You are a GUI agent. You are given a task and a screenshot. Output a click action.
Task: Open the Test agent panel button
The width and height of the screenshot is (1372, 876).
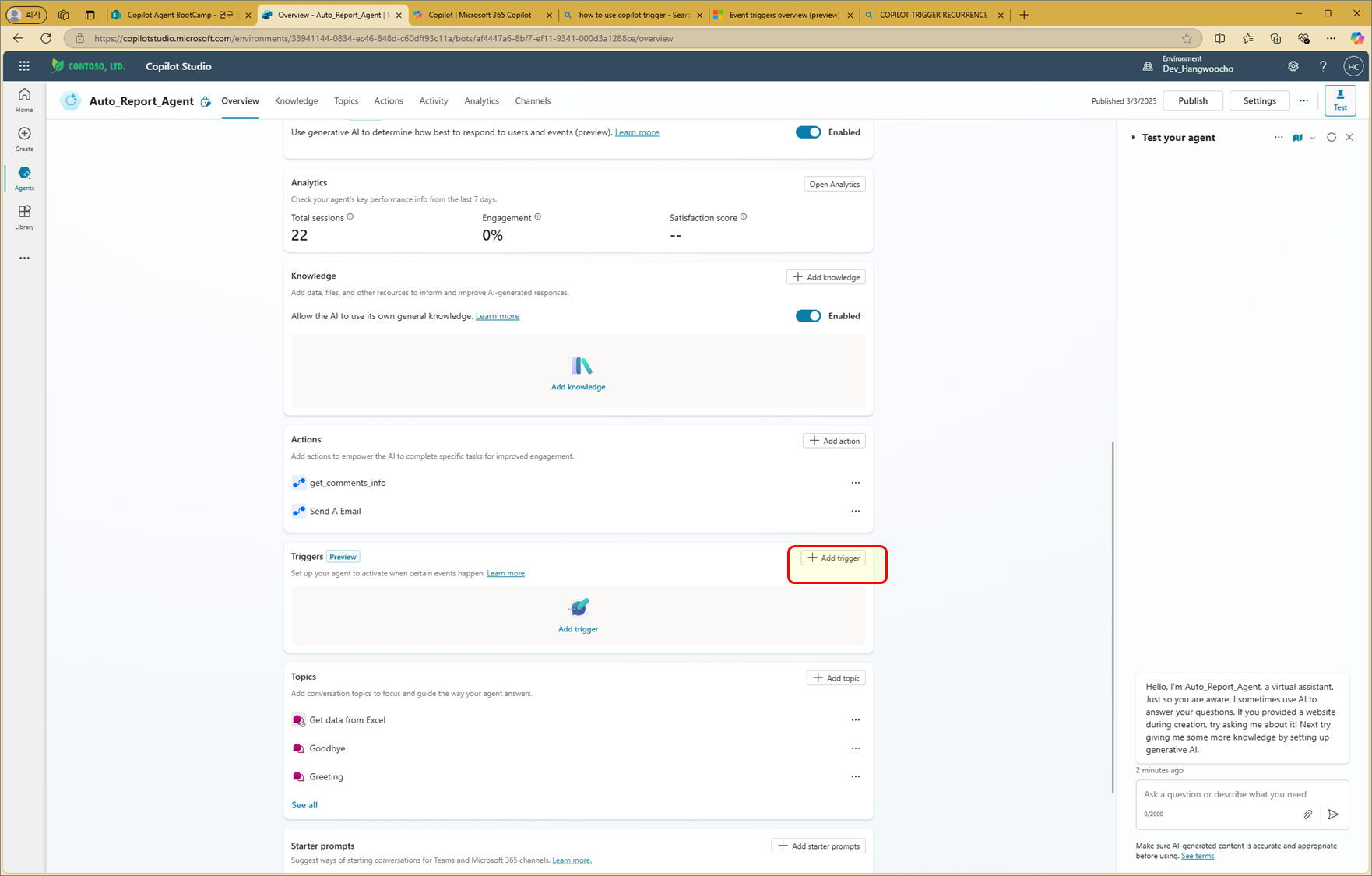pos(1340,100)
